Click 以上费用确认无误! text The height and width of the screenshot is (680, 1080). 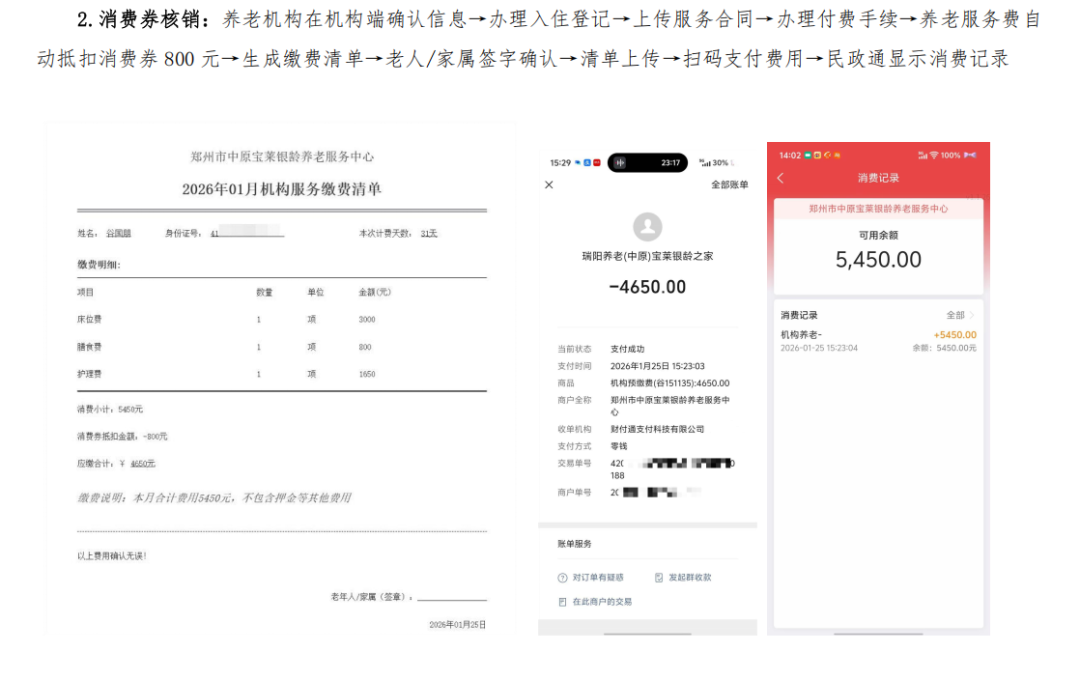pos(112,556)
